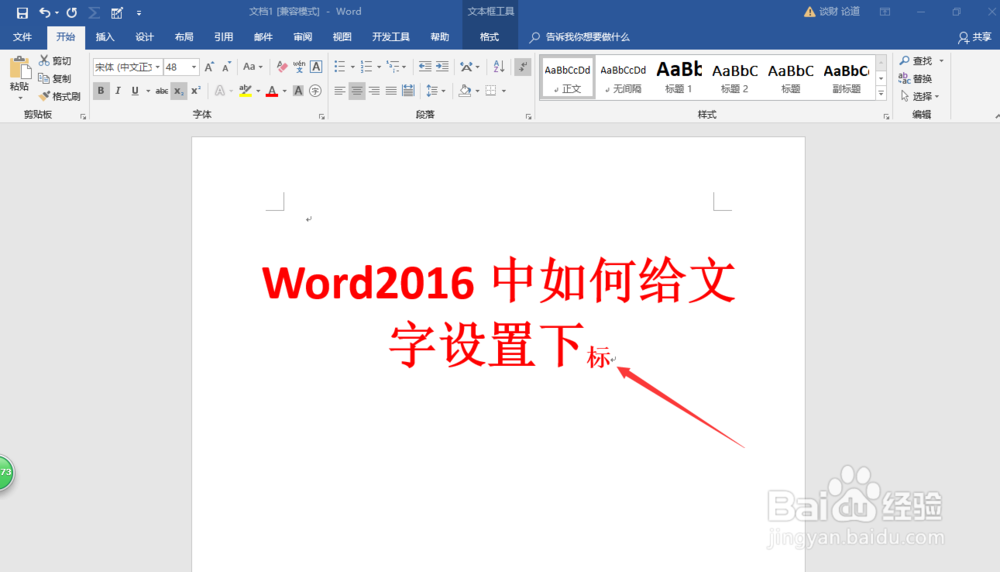Open the ribbon display options icon
This screenshot has width=1000, height=572.
point(885,12)
